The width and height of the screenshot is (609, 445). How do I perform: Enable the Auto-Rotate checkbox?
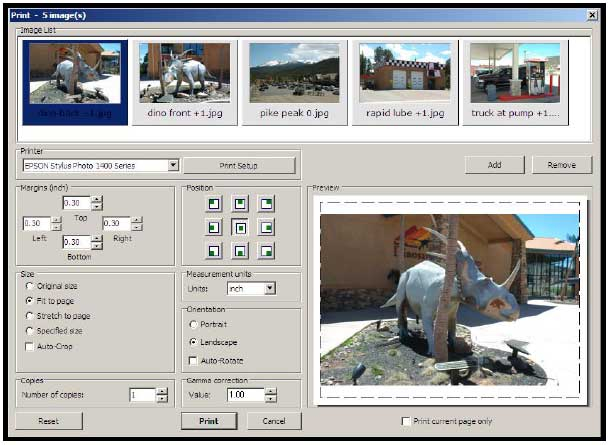[x=193, y=361]
